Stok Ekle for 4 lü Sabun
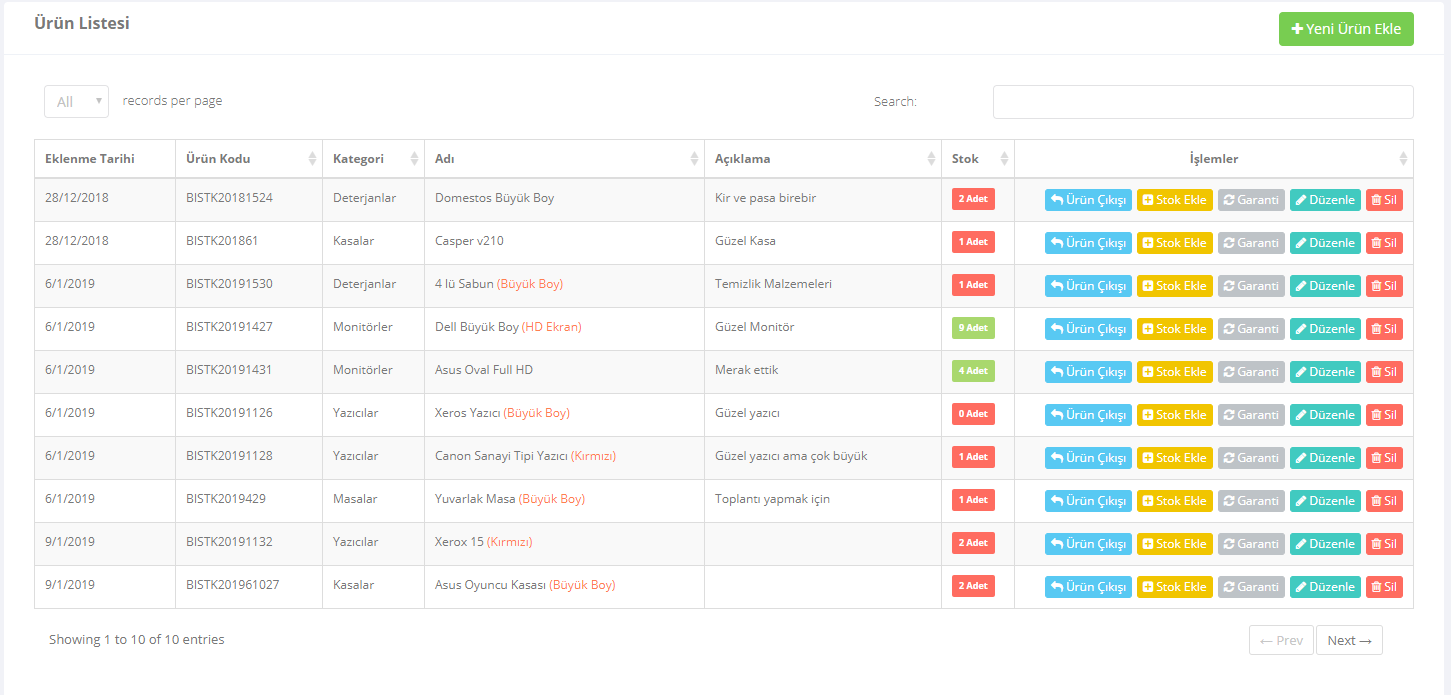Screen dimensions: 1451x695 (1174, 286)
